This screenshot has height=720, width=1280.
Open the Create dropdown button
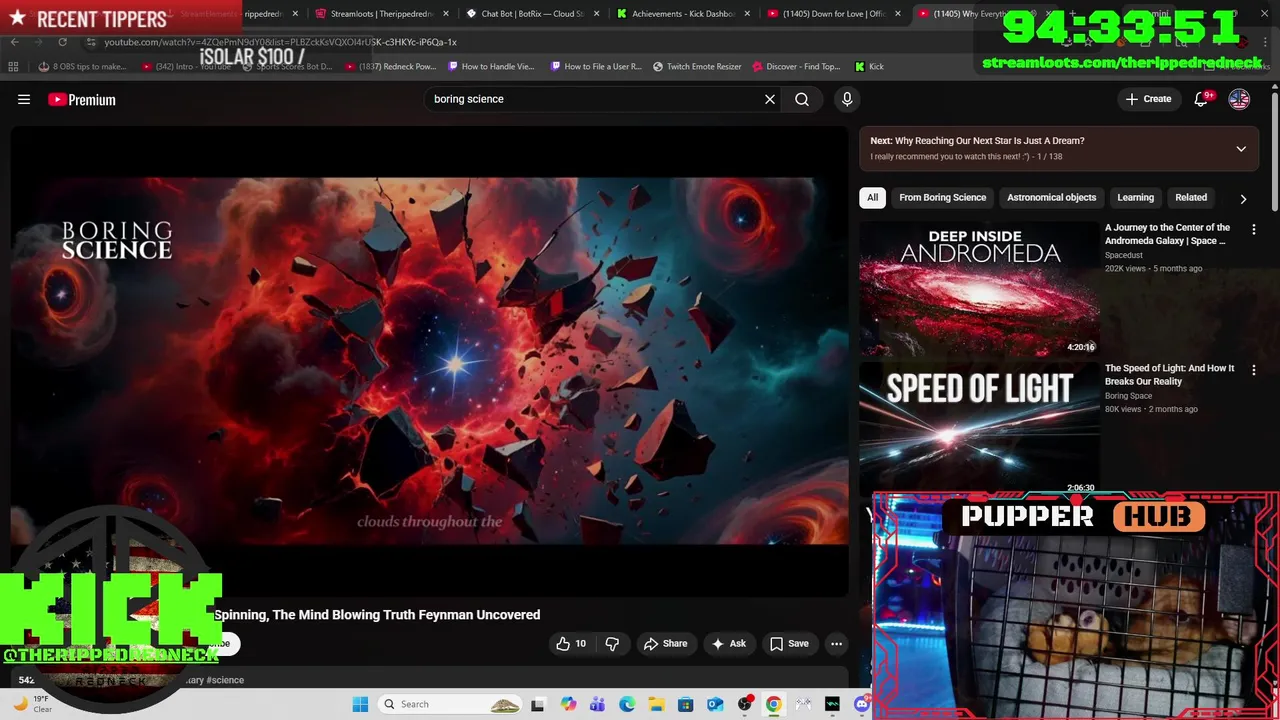[1148, 99]
